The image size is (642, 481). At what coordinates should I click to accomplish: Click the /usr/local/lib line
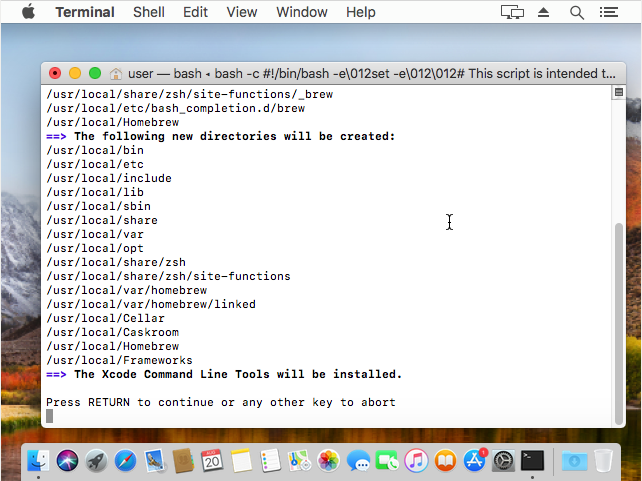(95, 192)
